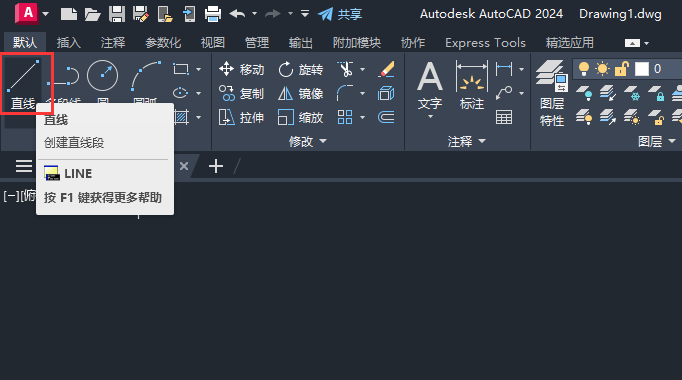The height and width of the screenshot is (380, 682).
Task: Expand the Layers (图层) panel
Action: [657, 141]
